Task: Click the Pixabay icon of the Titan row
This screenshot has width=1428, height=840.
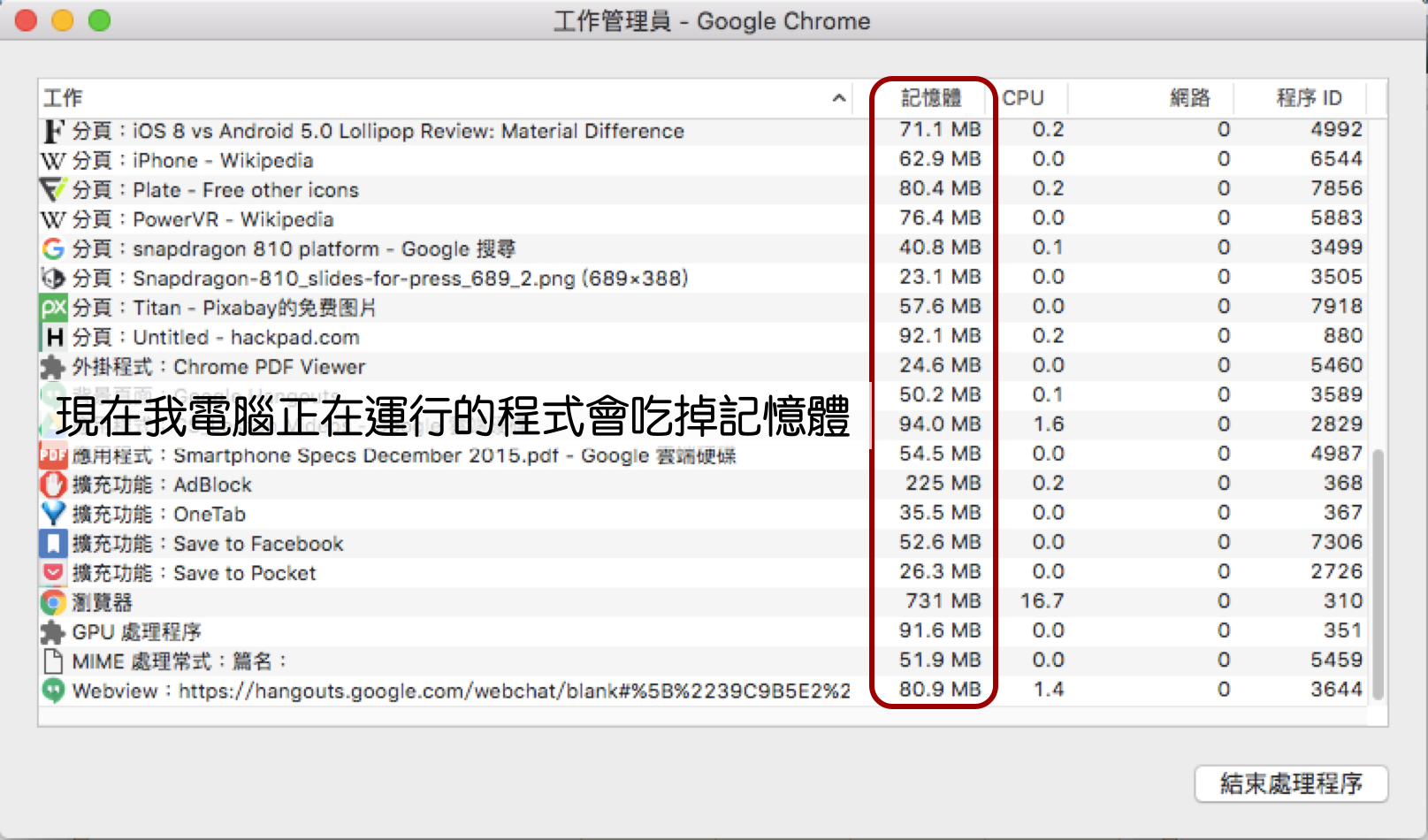Action: pyautogui.click(x=53, y=308)
